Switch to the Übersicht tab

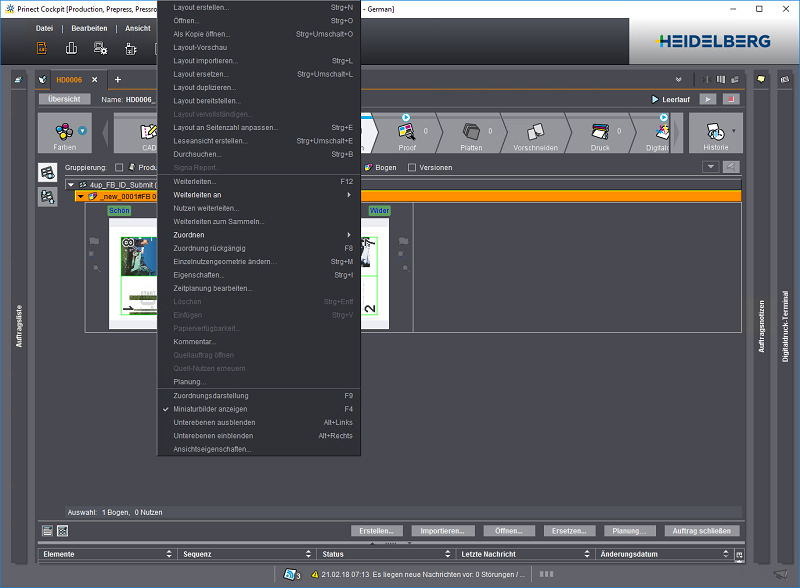[x=65, y=99]
